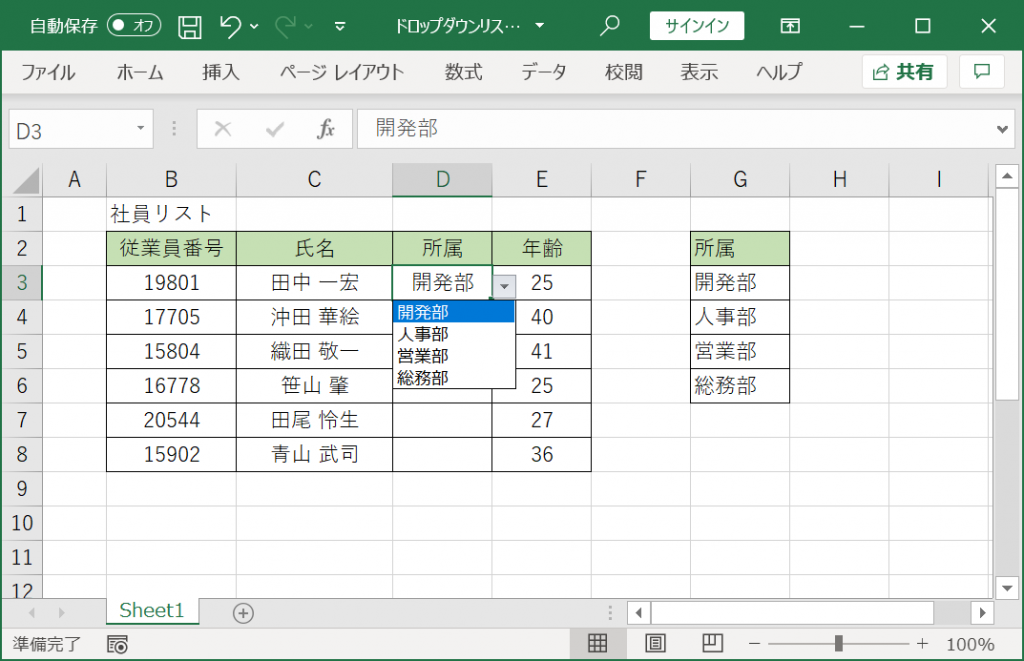This screenshot has width=1024, height=661.
Task: Open the comments speech bubble icon
Action: click(x=982, y=71)
